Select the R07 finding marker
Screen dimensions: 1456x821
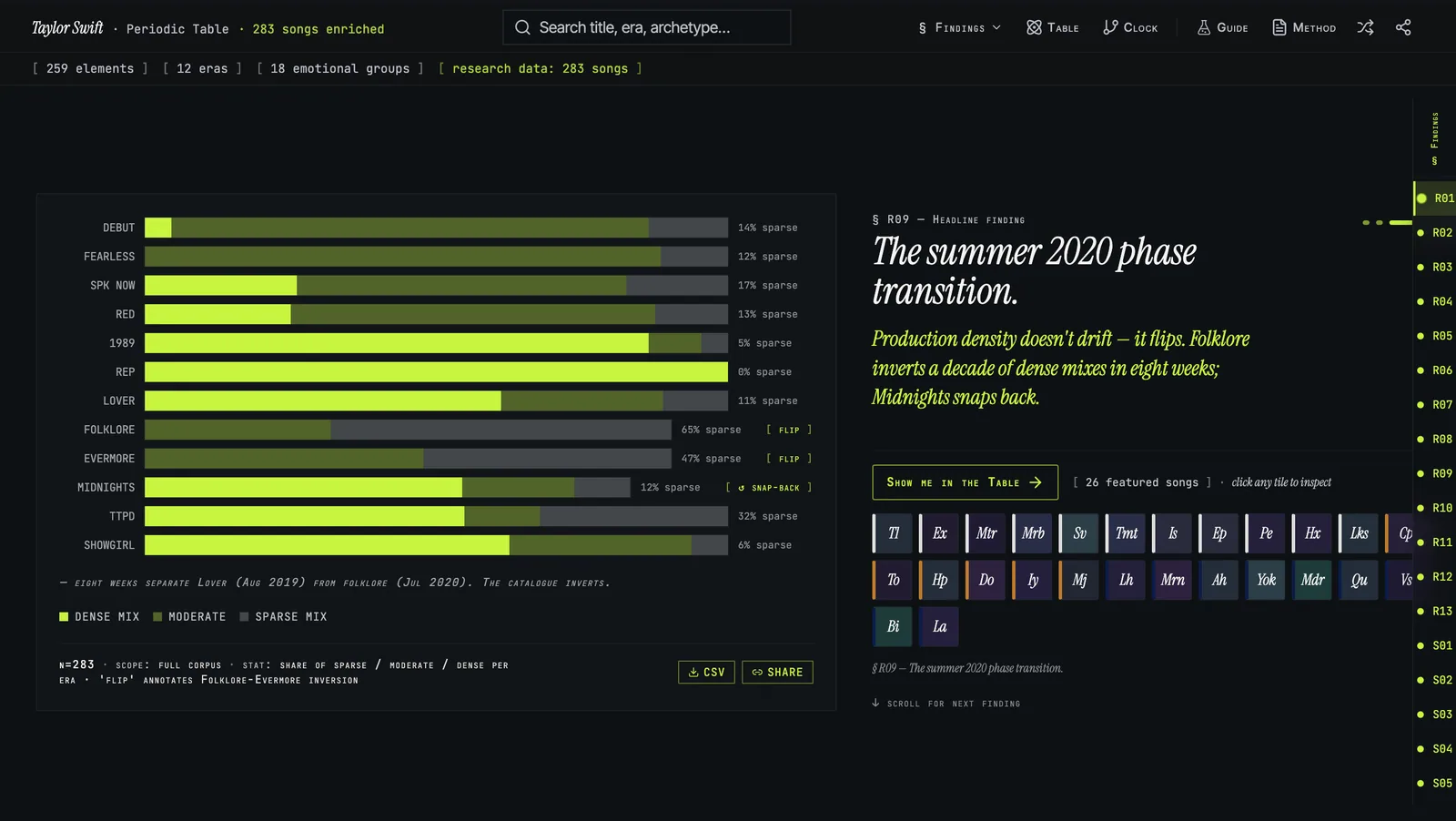[1435, 405]
